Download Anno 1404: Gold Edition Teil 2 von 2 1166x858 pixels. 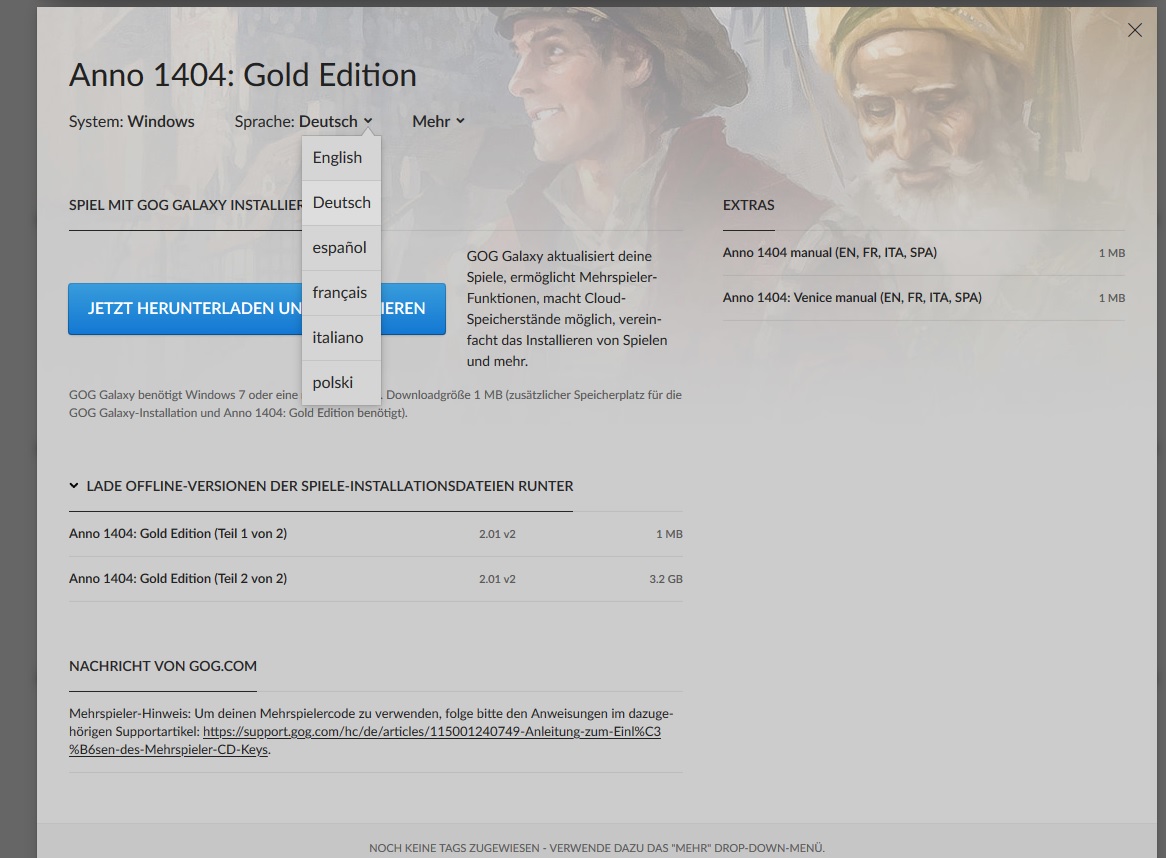pyautogui.click(x=376, y=578)
